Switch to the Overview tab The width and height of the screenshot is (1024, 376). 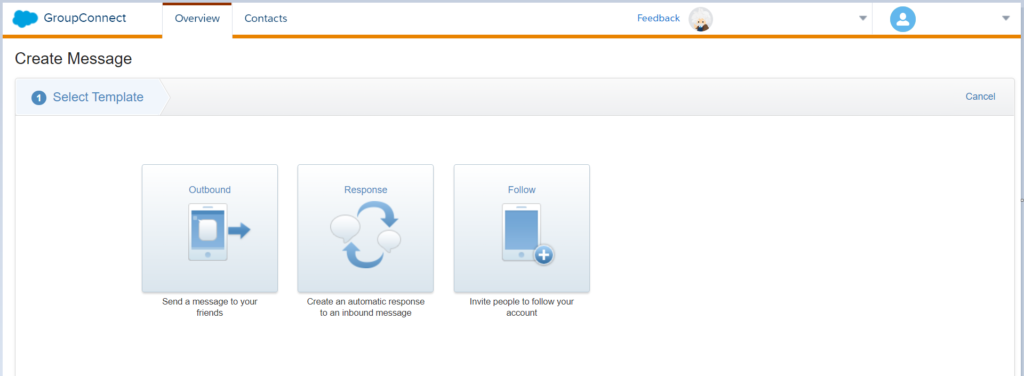click(x=197, y=18)
